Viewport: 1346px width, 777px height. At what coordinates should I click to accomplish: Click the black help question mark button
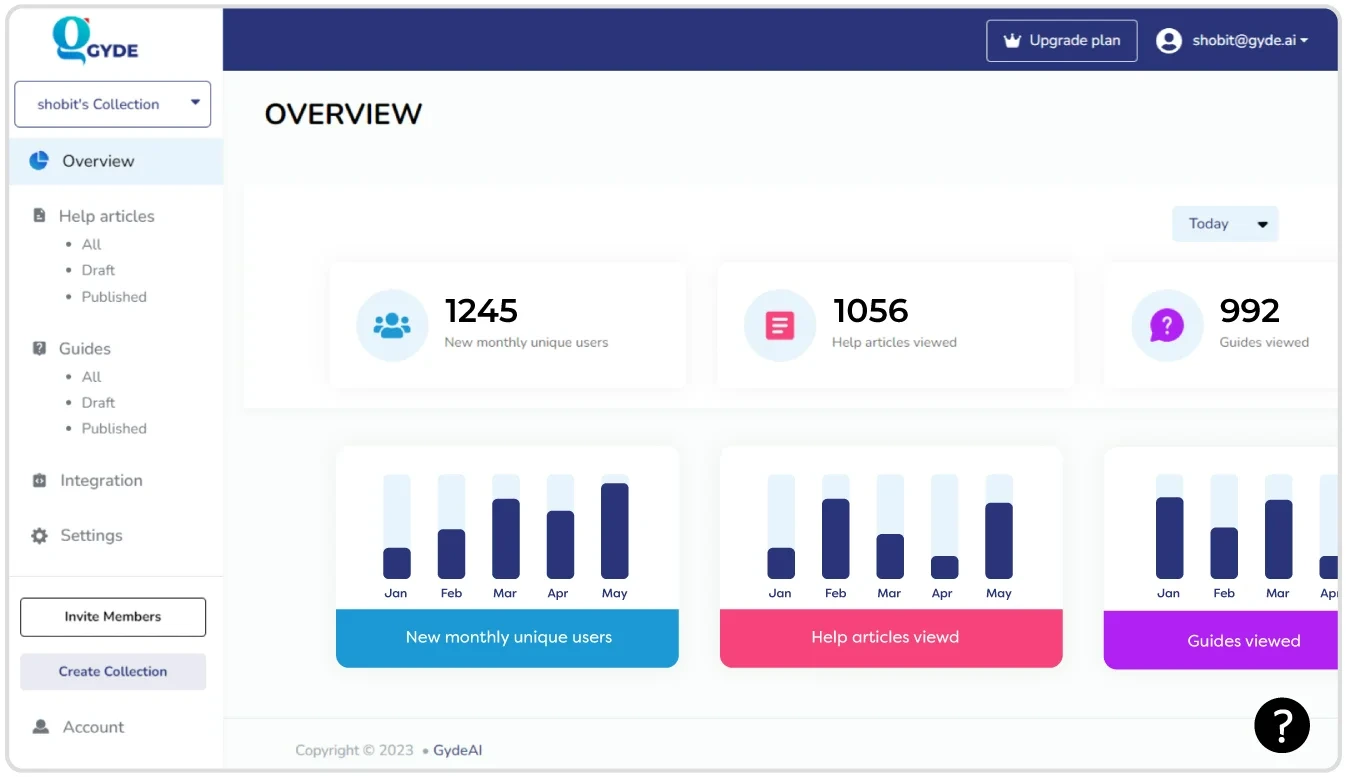click(x=1281, y=725)
